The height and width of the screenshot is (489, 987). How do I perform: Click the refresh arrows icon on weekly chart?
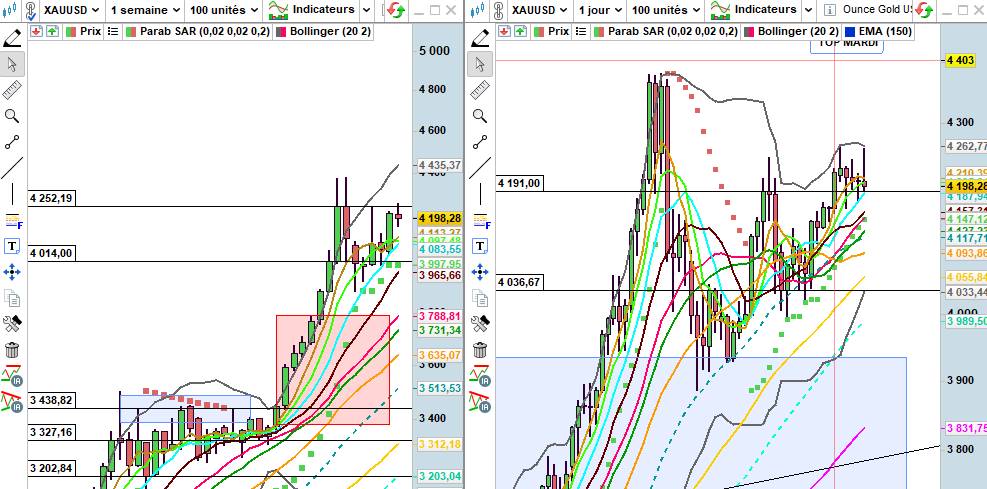tap(396, 10)
